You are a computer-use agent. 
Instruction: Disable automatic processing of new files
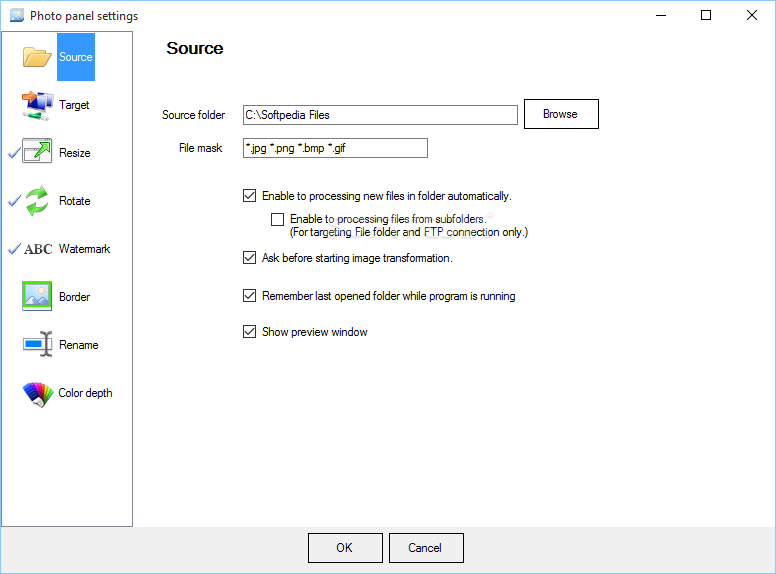[x=249, y=196]
